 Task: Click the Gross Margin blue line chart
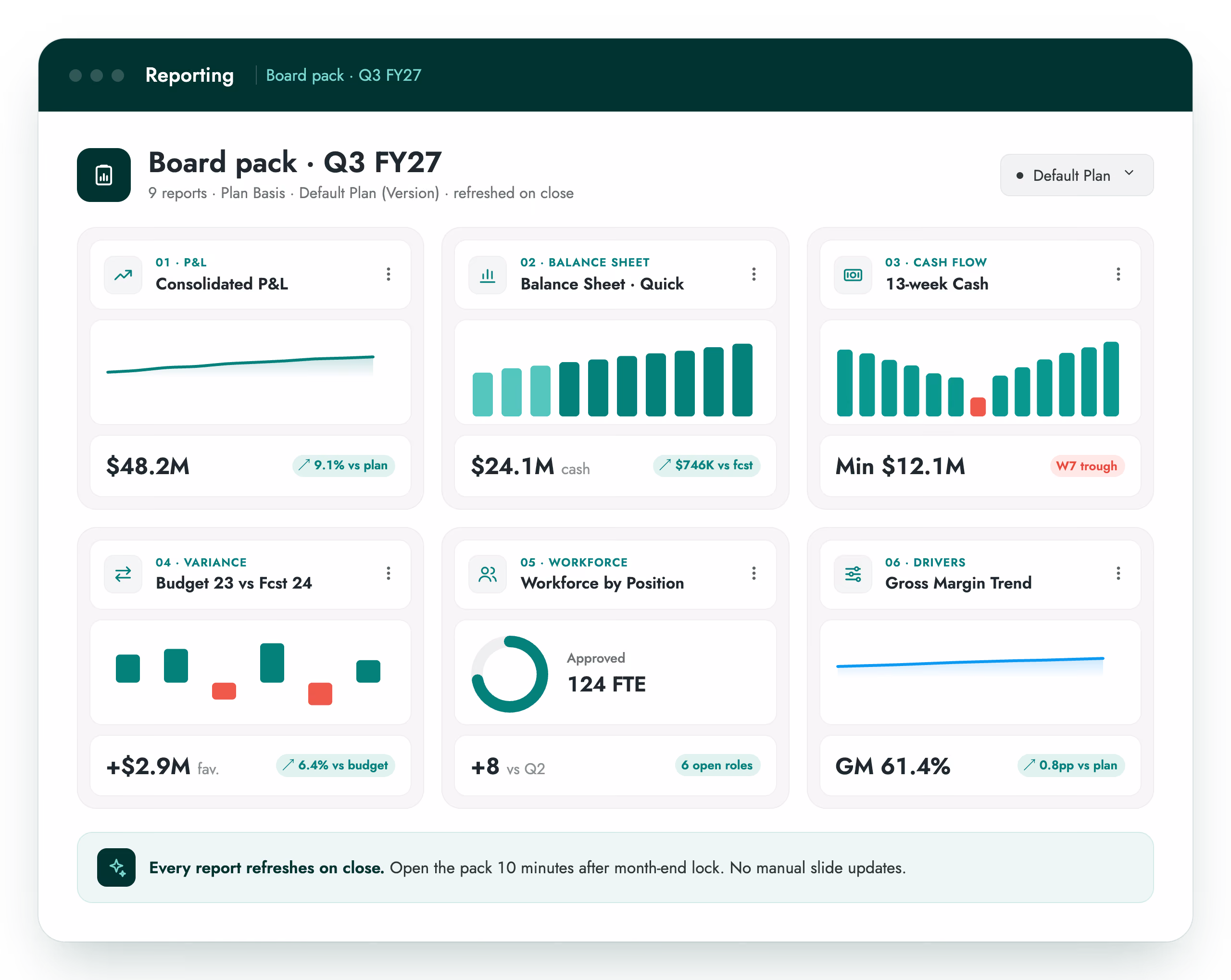[x=980, y=672]
